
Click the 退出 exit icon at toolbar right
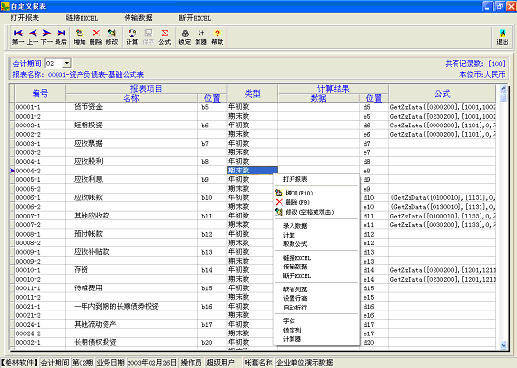click(x=502, y=37)
